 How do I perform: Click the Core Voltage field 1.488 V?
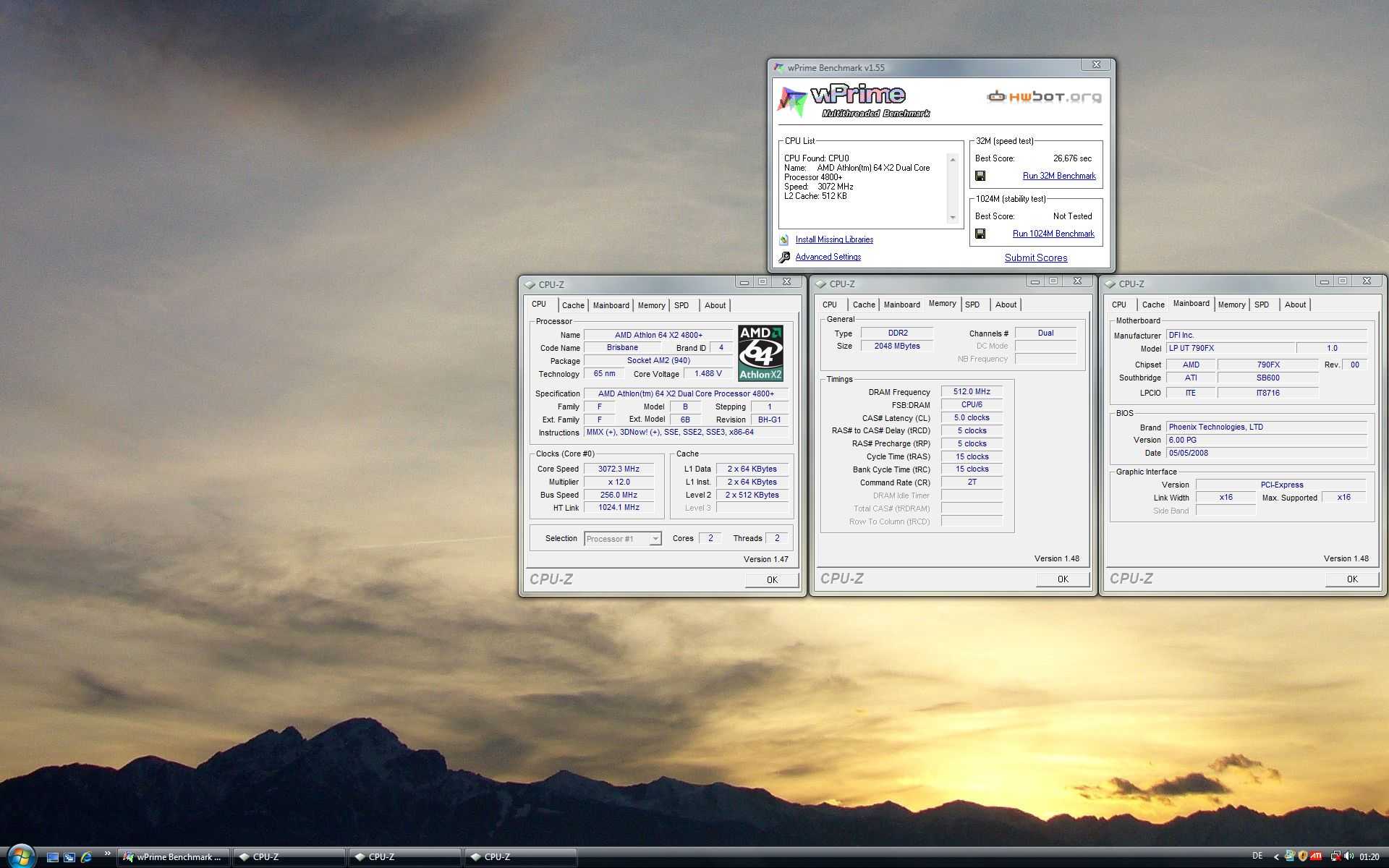(708, 374)
